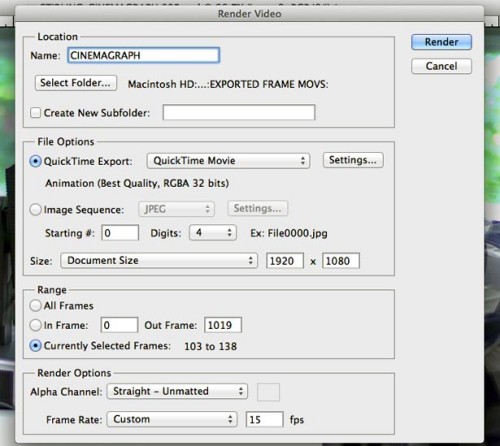Image resolution: width=500 pixels, height=446 pixels.
Task: Select Currently Selected Frames option
Action: pos(35,346)
